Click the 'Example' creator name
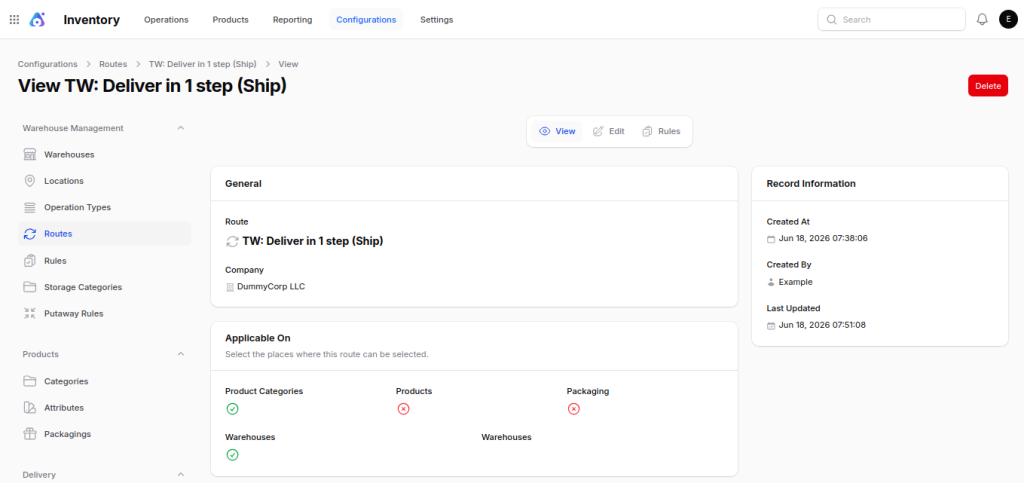The image size is (1024, 483). pyautogui.click(x=795, y=282)
